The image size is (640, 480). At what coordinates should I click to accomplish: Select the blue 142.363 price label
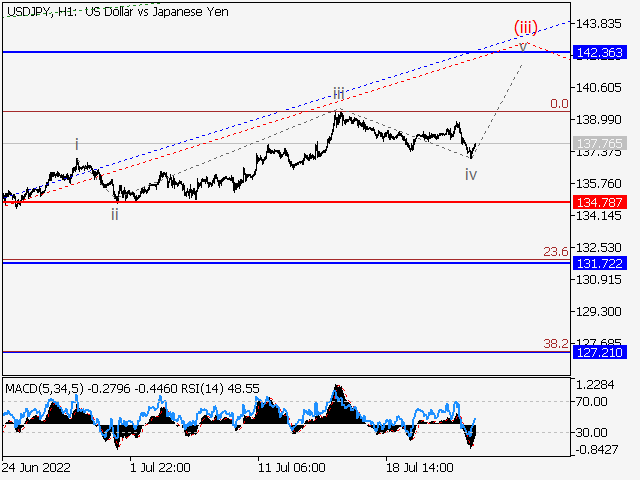pos(599,51)
